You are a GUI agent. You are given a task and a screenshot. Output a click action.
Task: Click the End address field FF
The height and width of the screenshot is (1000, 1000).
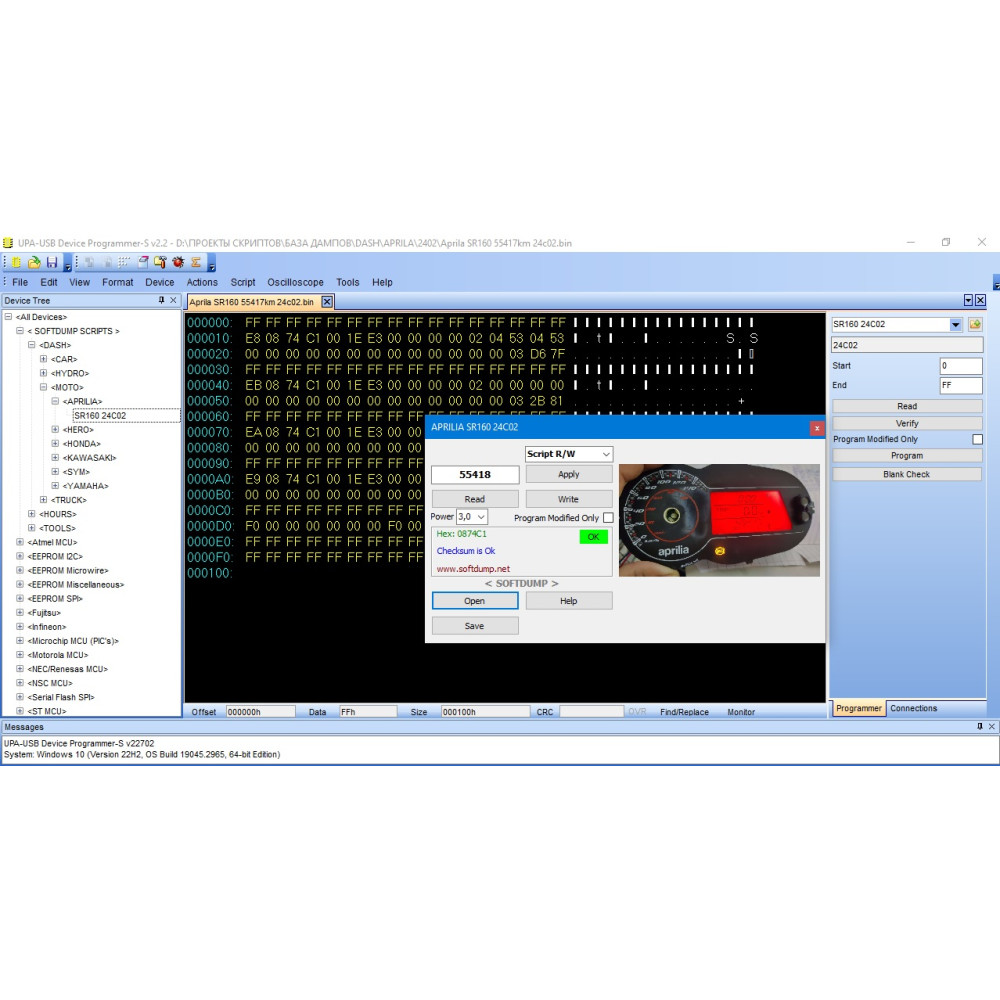pyautogui.click(x=960, y=385)
